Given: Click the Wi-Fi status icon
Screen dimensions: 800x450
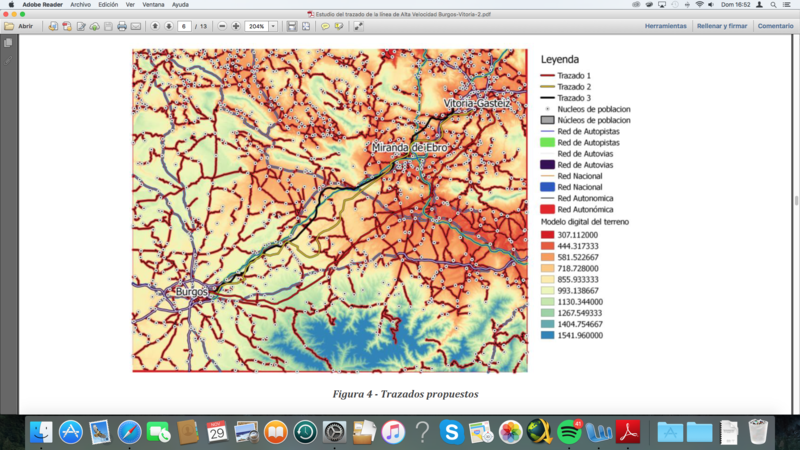Looking at the screenshot, I should [699, 5].
